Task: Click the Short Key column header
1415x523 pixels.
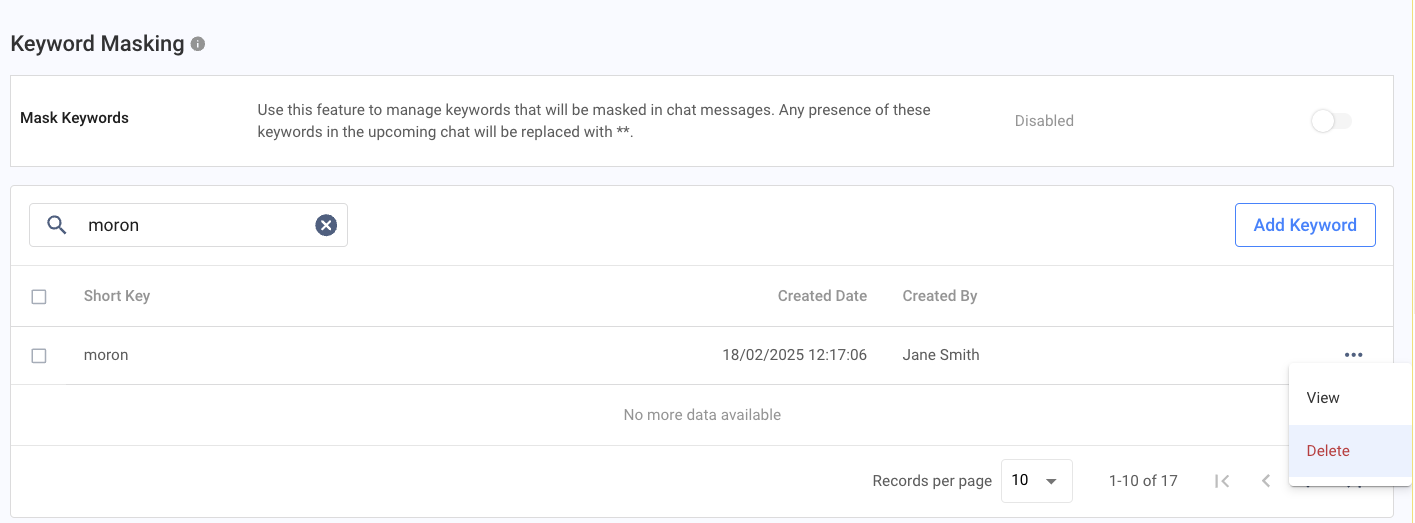Action: (117, 296)
